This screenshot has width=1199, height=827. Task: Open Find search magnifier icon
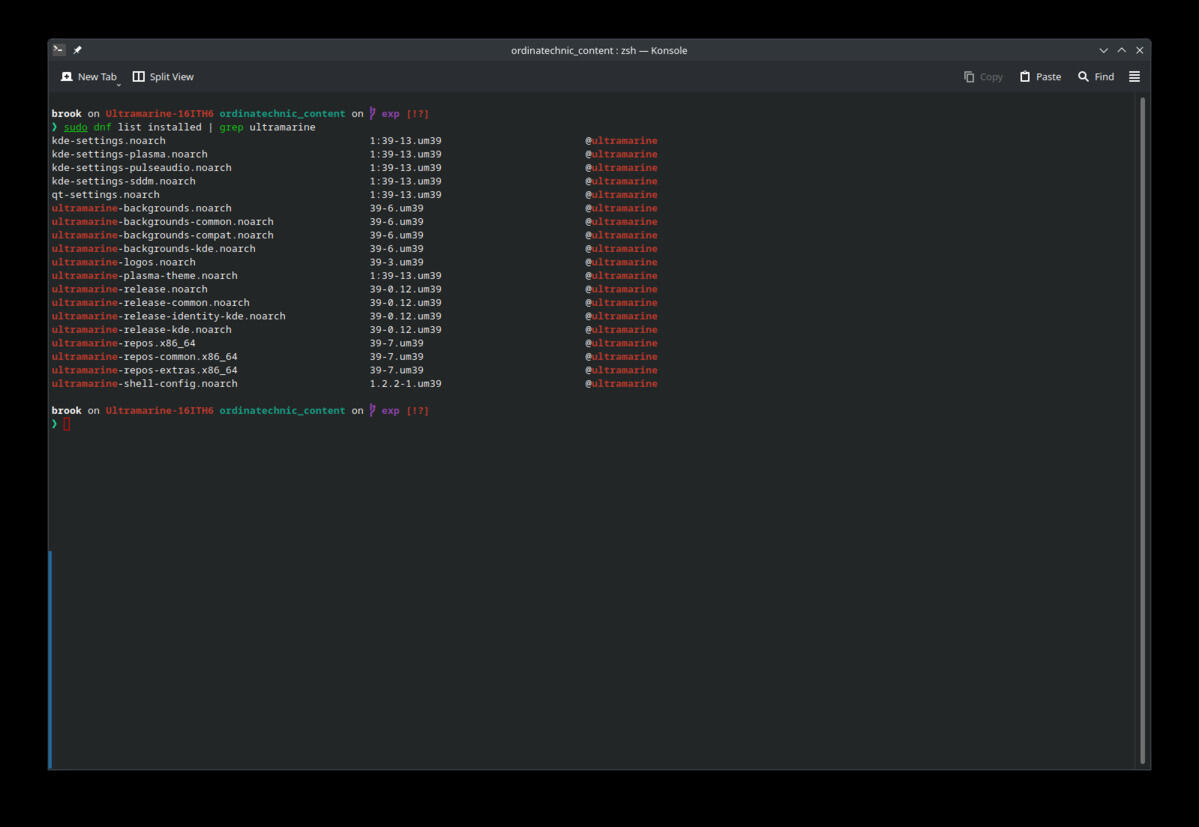[1083, 76]
